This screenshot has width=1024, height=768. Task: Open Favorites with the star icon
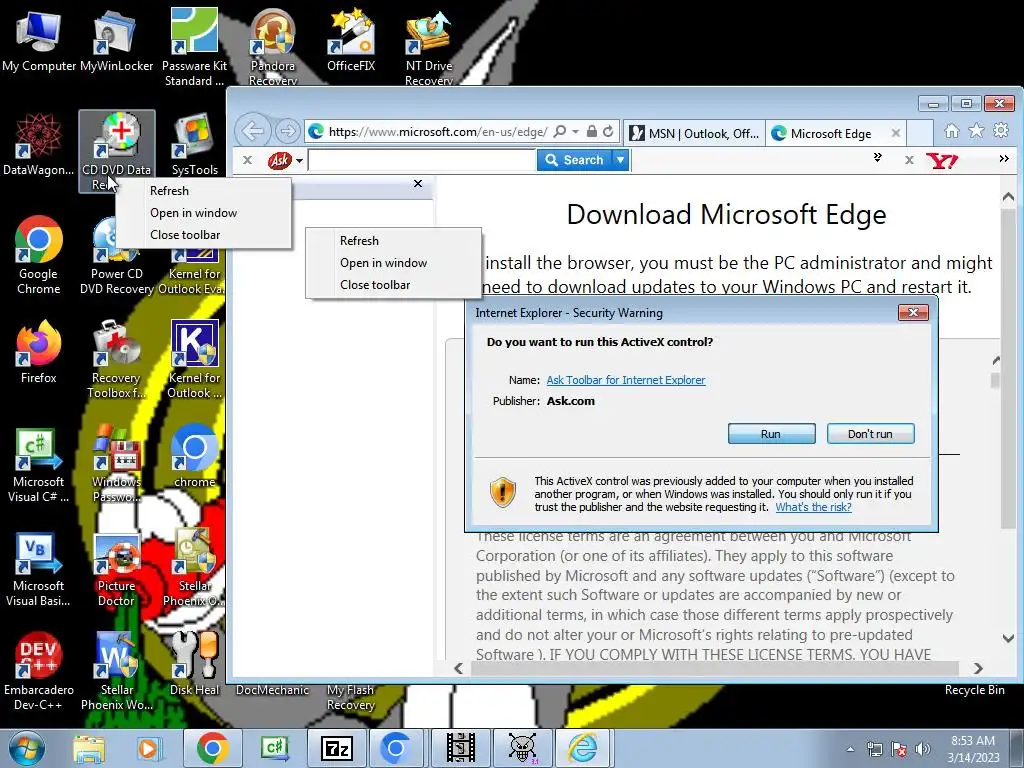coord(976,131)
